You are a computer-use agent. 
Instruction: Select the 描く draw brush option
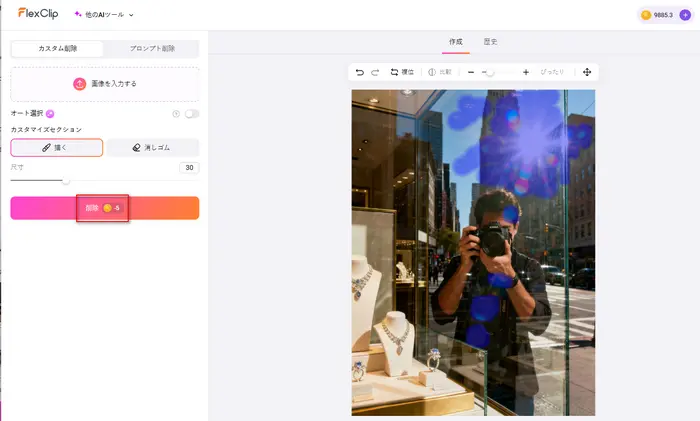(57, 147)
